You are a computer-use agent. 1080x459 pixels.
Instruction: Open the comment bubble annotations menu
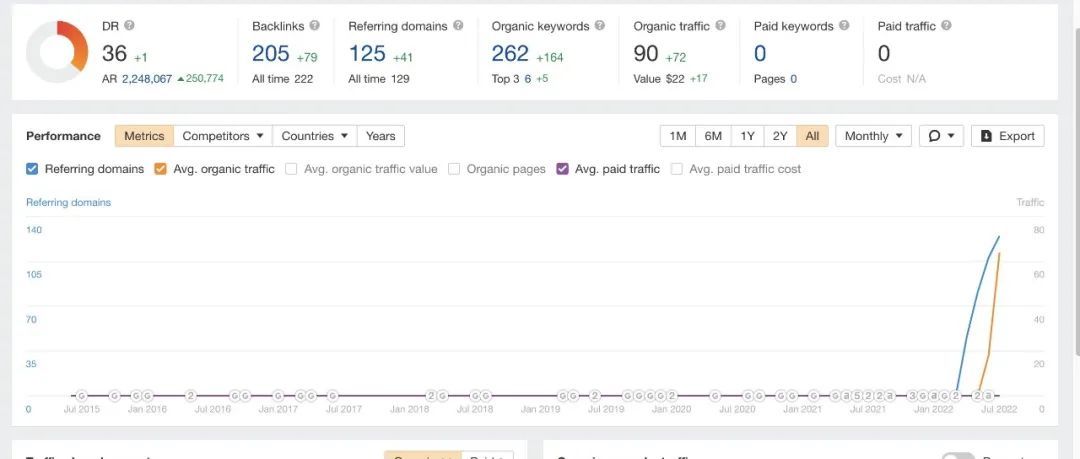[x=941, y=136]
